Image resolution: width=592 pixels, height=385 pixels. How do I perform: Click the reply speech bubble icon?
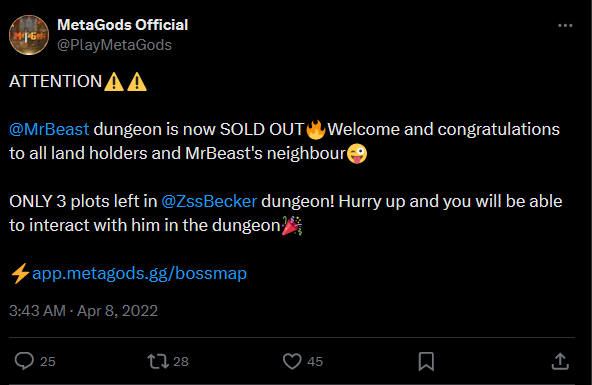(x=24, y=361)
